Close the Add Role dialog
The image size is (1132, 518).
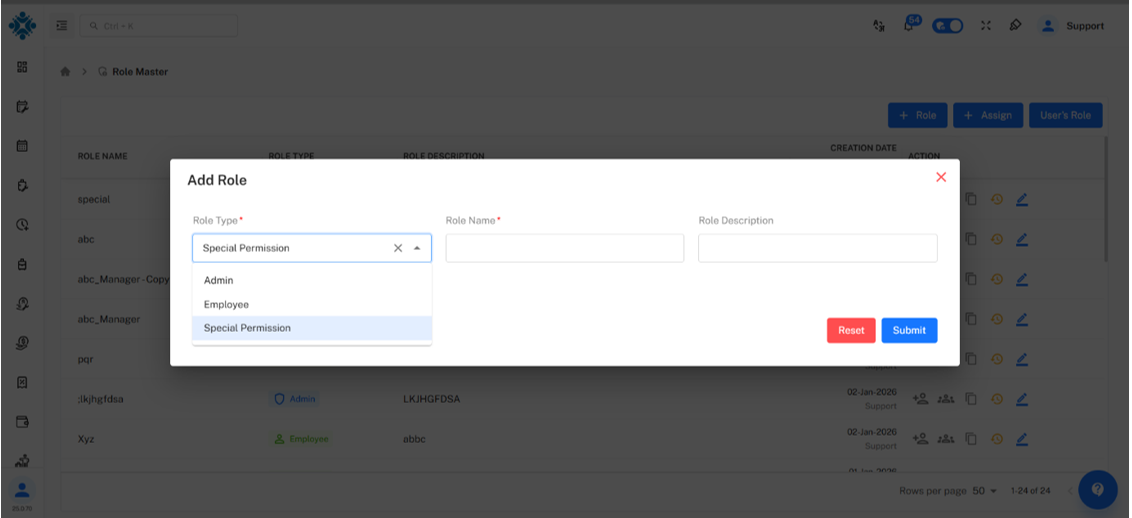tap(940, 177)
